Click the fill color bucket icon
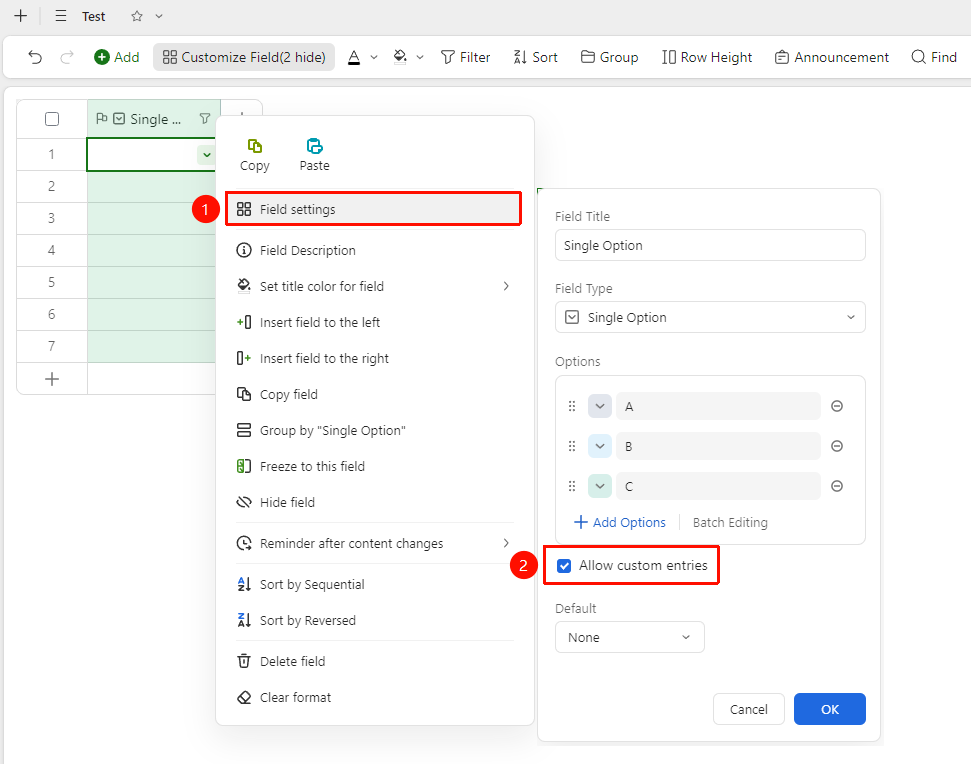 point(400,57)
